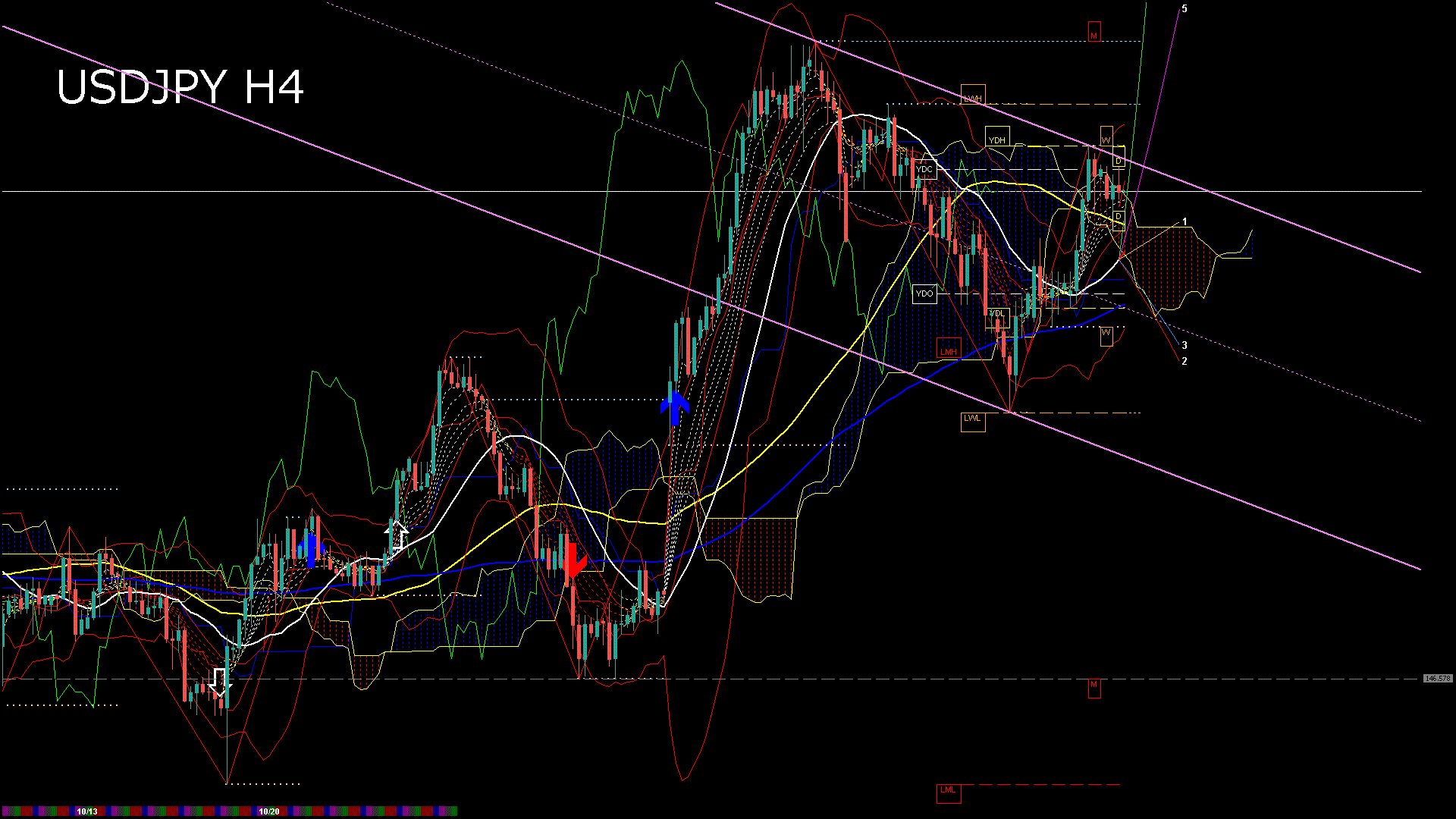Click the 10/20 date marker
The image size is (1456, 819).
pyautogui.click(x=269, y=811)
